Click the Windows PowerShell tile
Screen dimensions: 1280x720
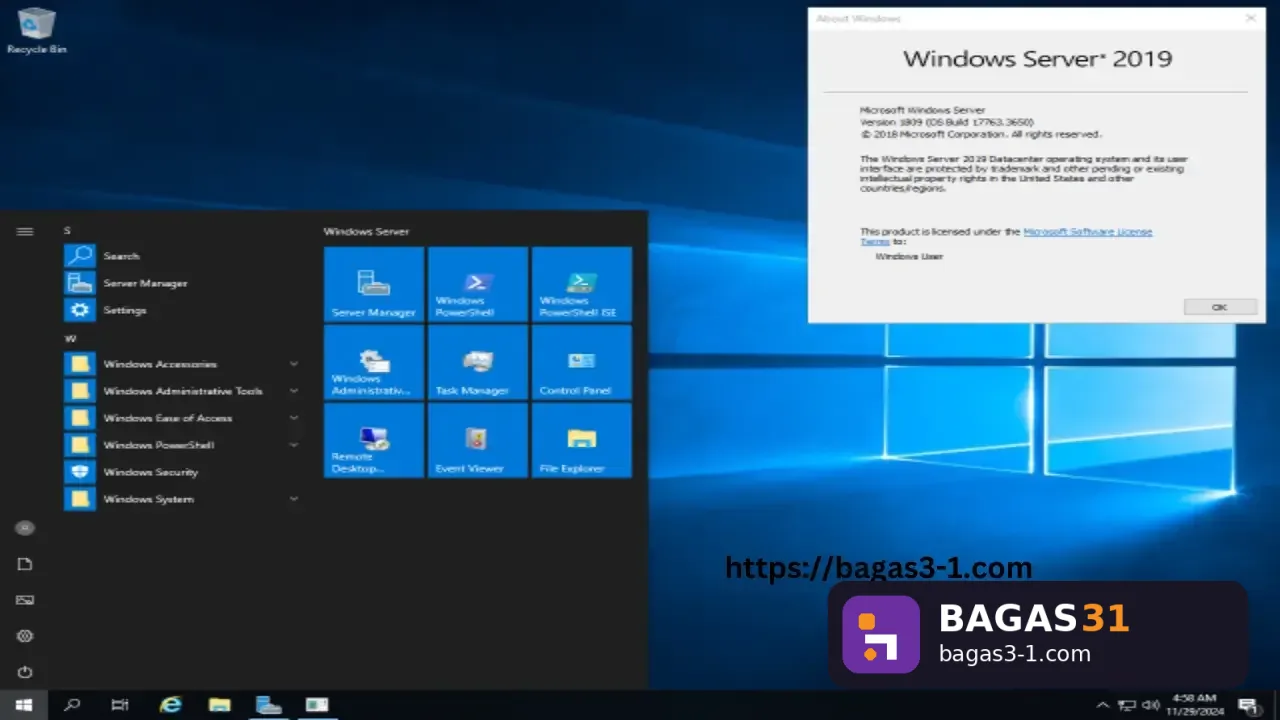(x=478, y=284)
